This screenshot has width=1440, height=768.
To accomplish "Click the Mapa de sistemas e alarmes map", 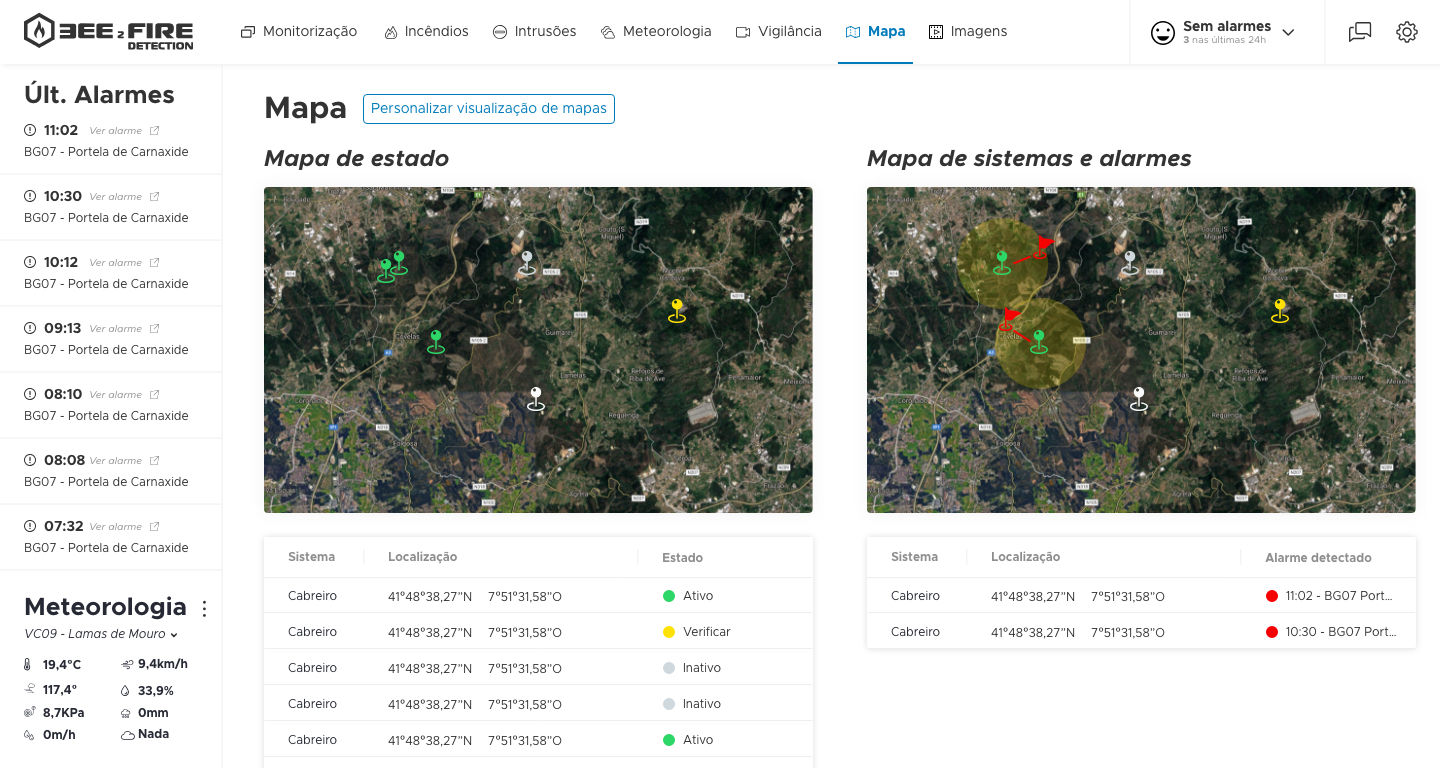I will [x=1141, y=350].
